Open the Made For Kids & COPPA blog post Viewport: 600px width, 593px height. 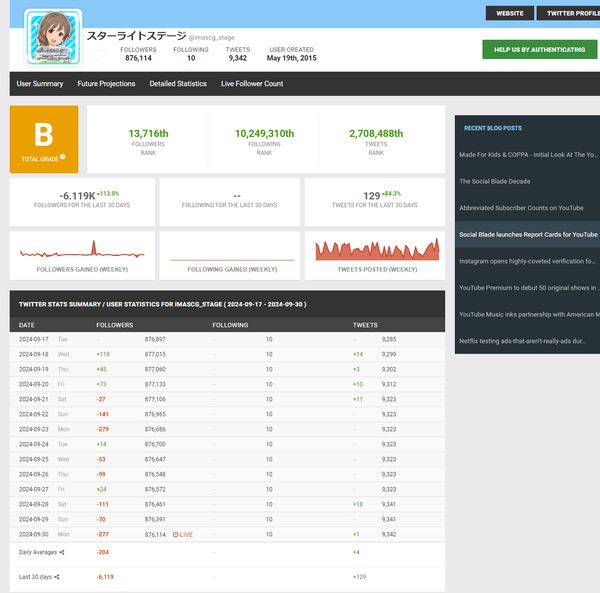point(528,155)
